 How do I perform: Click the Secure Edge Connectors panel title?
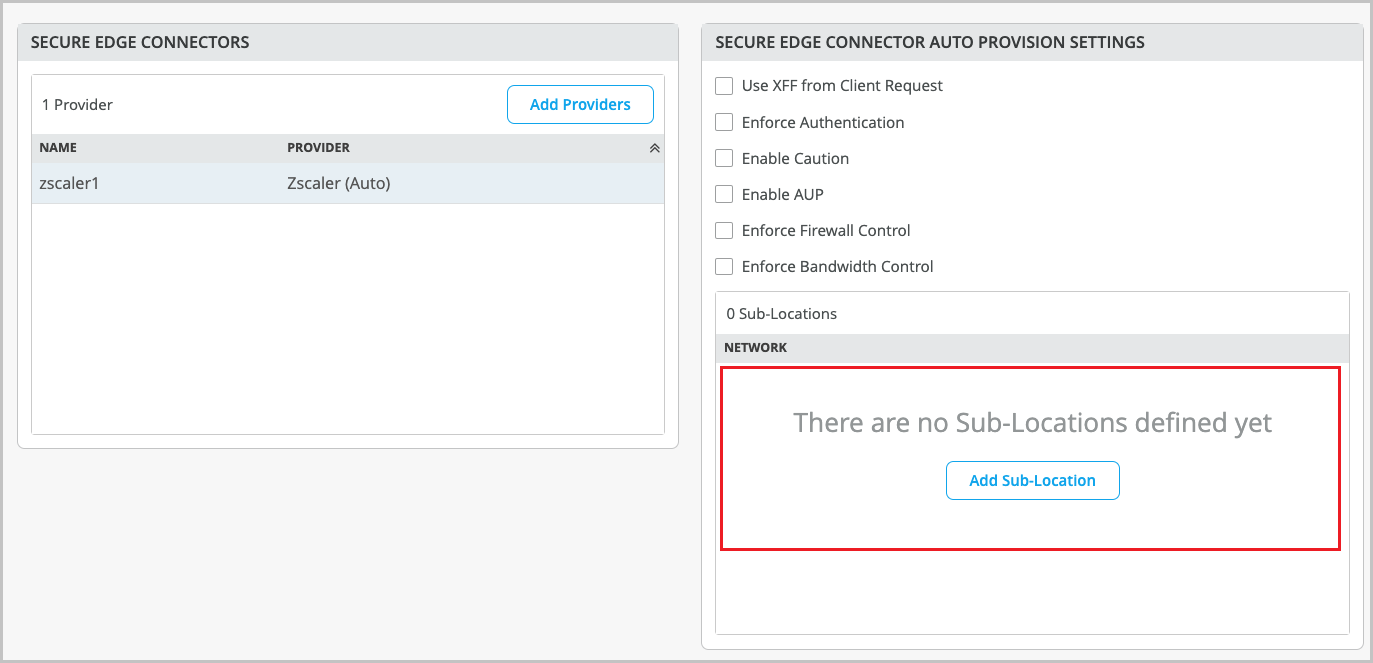pos(140,42)
